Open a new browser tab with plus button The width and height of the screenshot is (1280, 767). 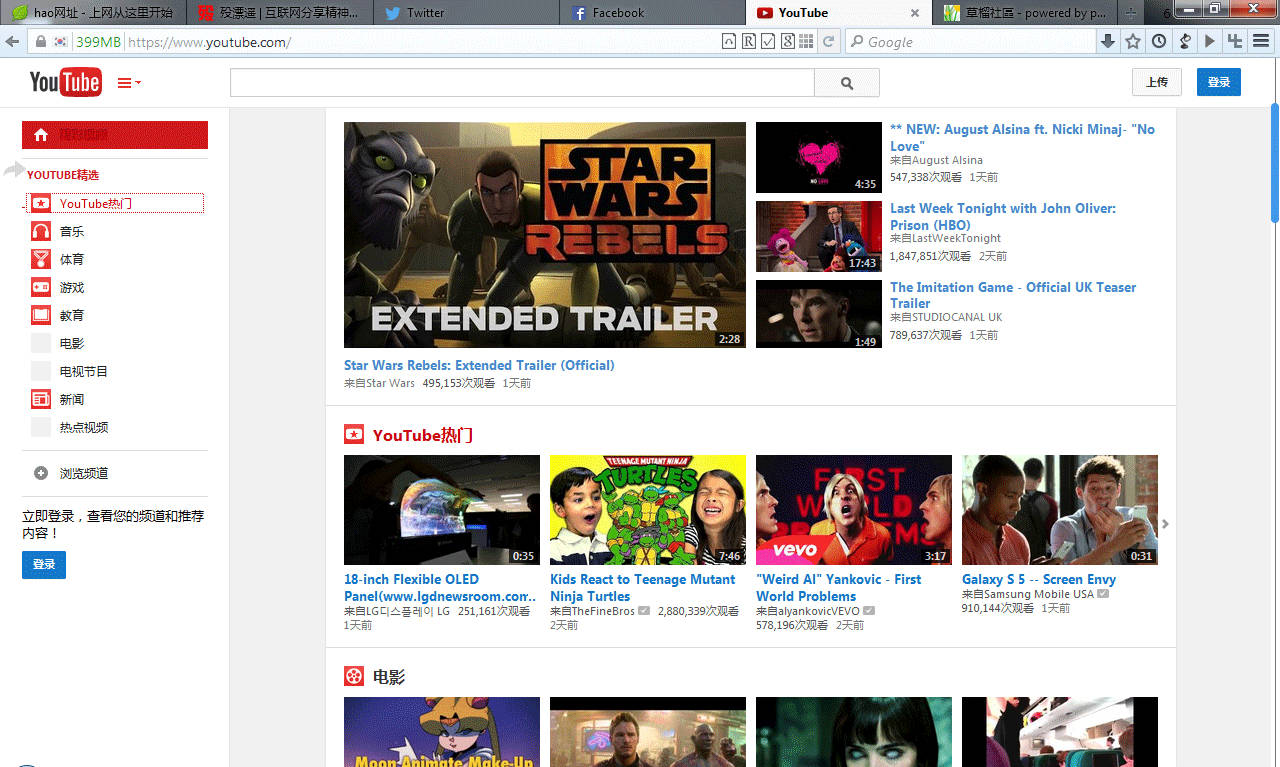pos(1131,13)
